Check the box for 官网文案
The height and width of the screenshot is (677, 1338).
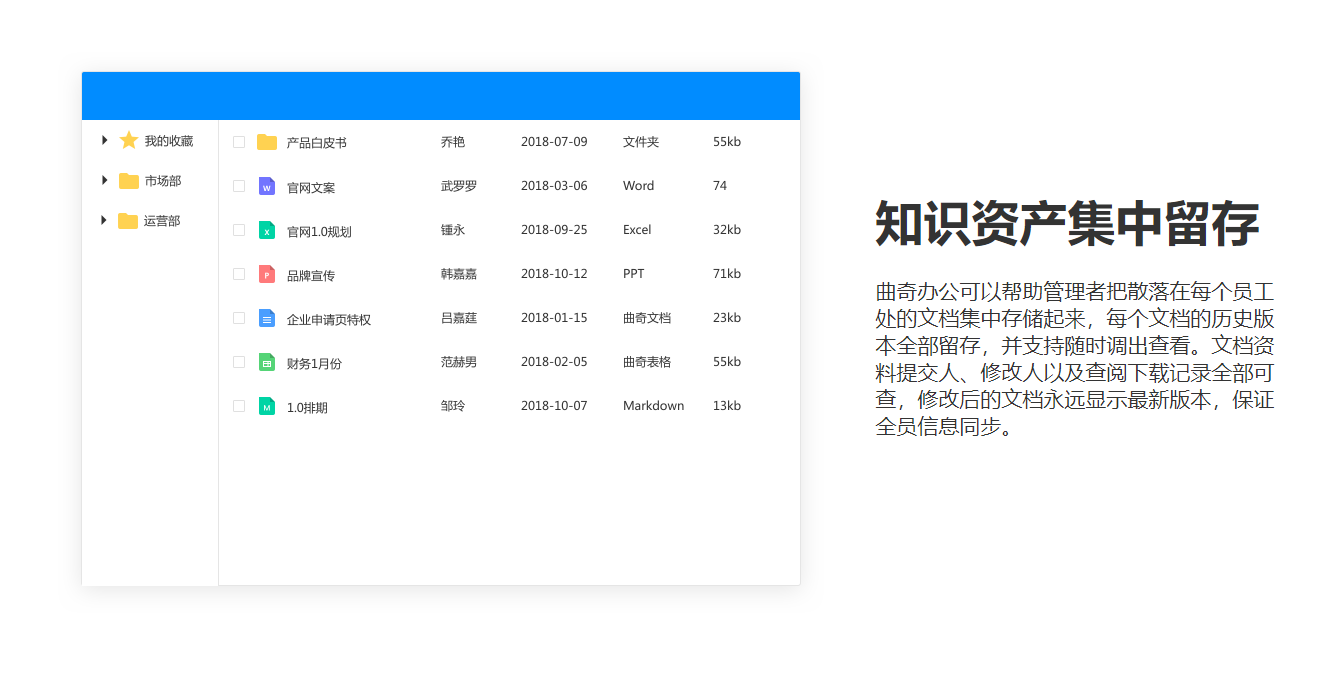[239, 186]
